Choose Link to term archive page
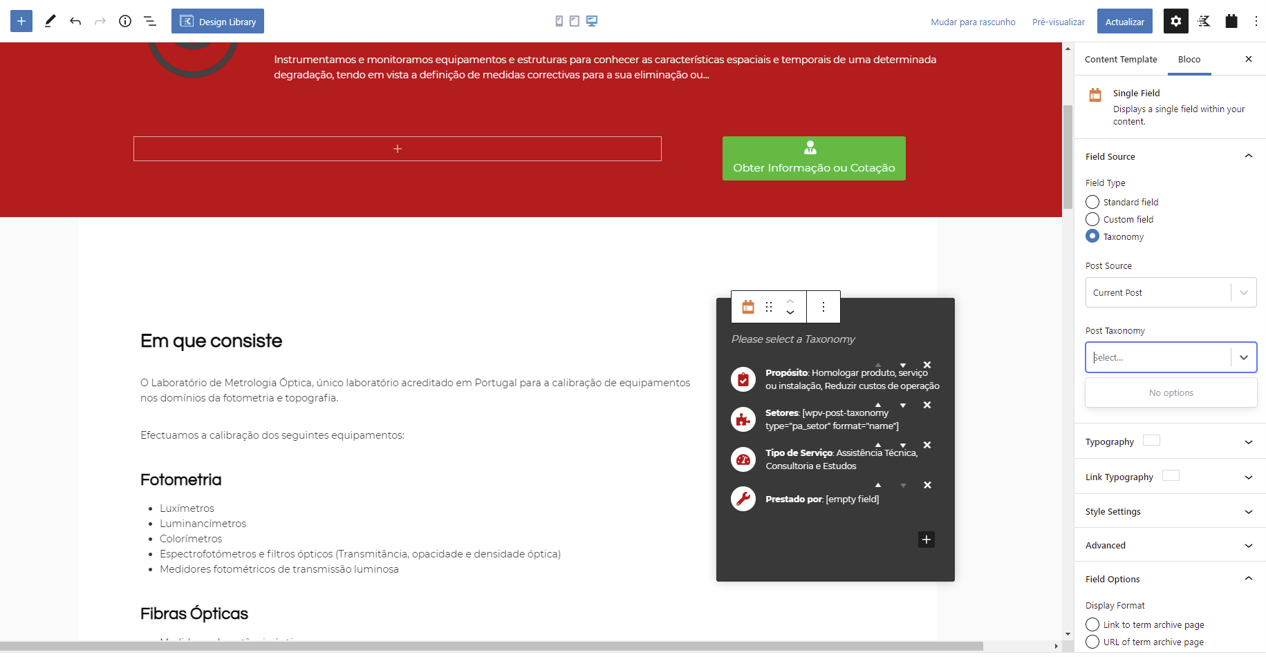The height and width of the screenshot is (657, 1266). (1092, 624)
